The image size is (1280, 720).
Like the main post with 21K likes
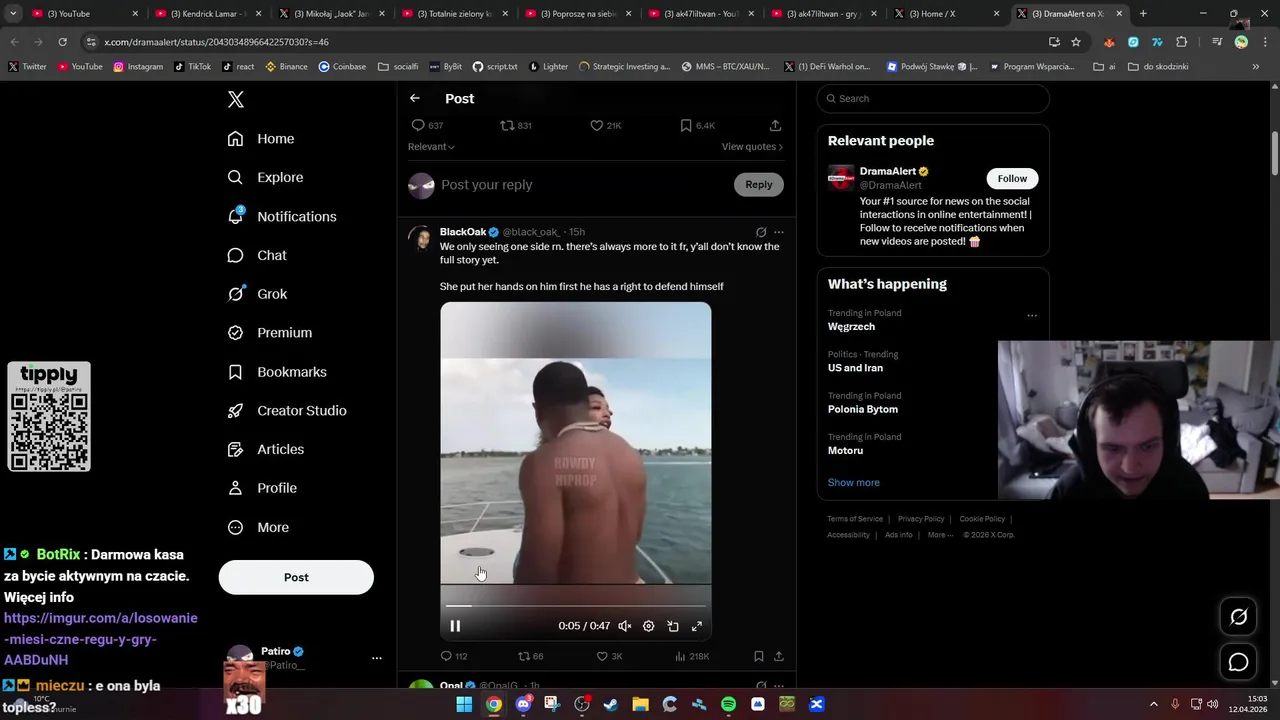pos(605,125)
